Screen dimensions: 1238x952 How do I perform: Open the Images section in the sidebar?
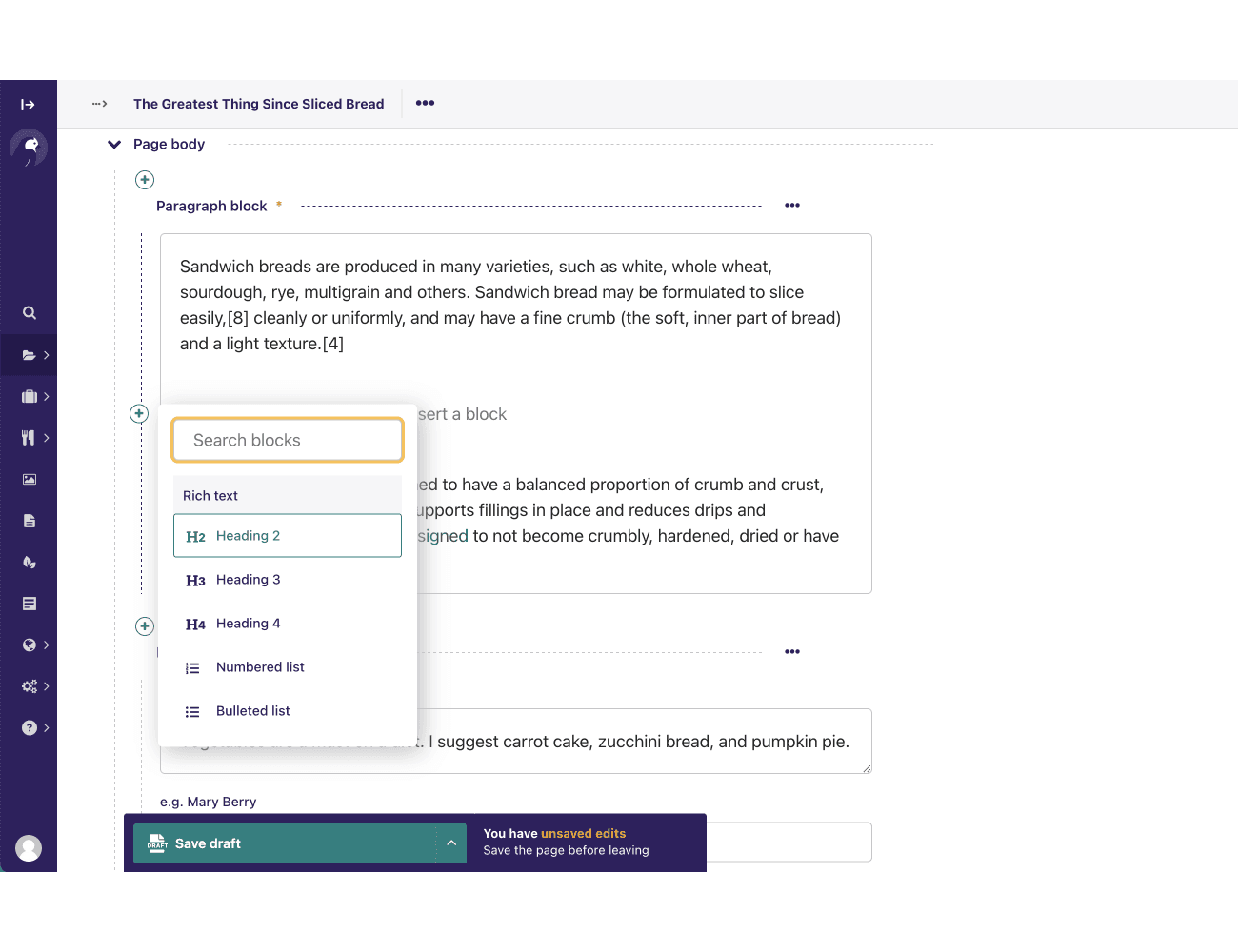click(30, 480)
